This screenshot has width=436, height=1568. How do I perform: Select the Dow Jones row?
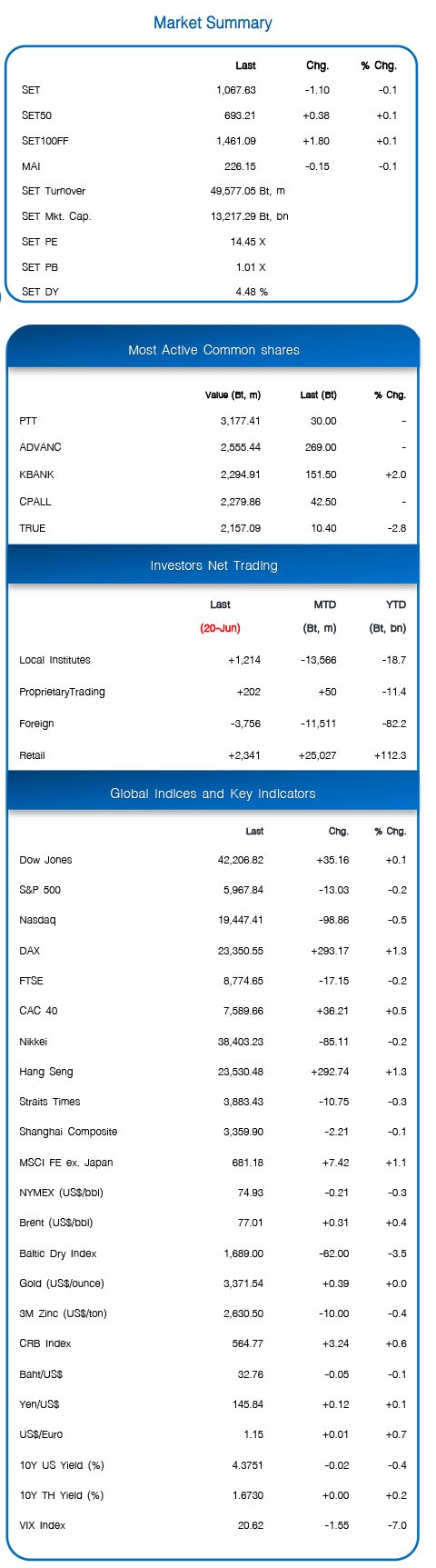pos(213,860)
